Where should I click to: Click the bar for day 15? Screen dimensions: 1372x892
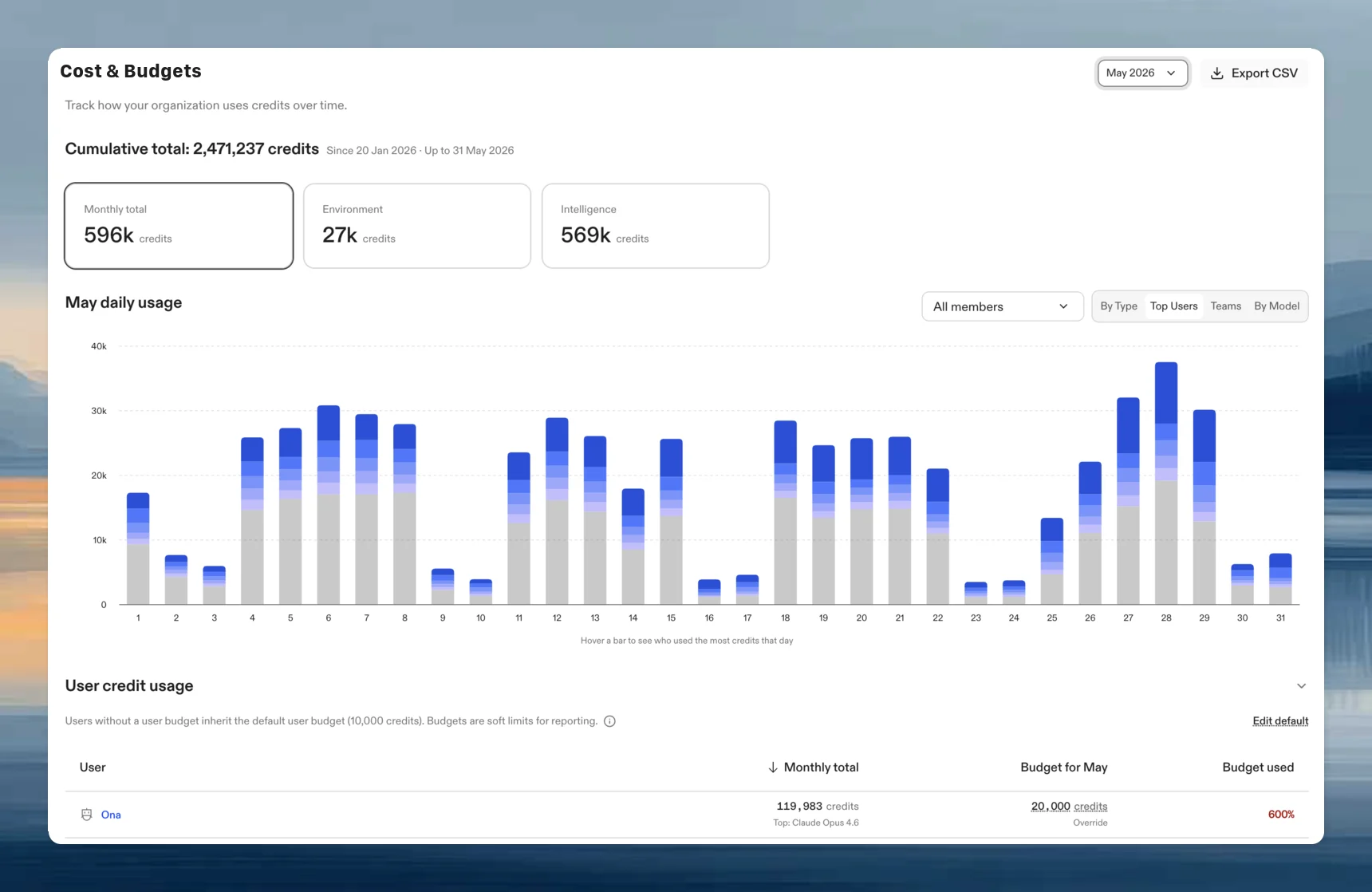(x=671, y=522)
